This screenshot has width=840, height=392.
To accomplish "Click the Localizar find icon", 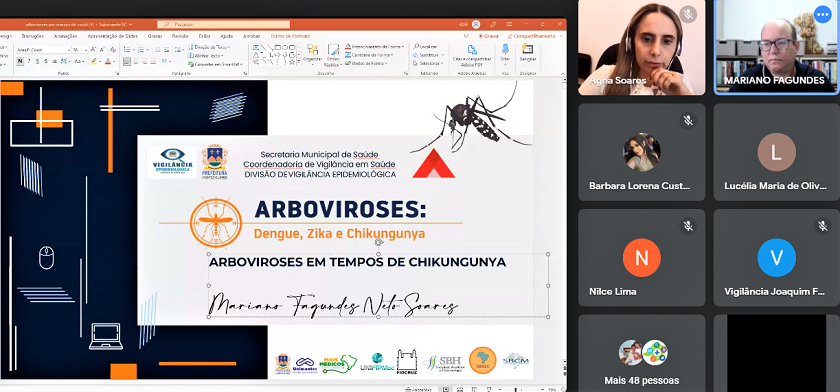I will (x=416, y=47).
